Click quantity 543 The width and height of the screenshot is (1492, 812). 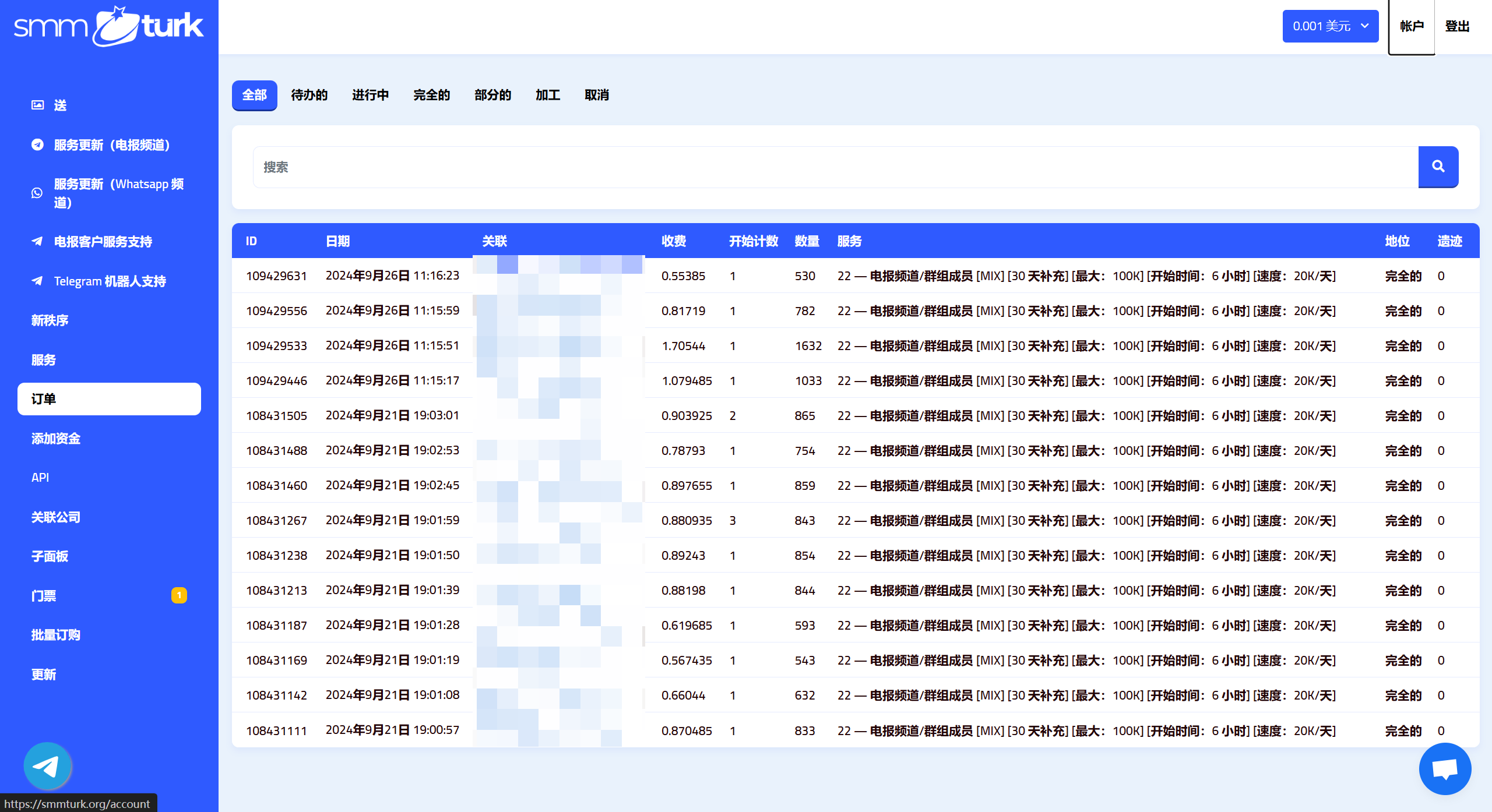pyautogui.click(x=805, y=661)
